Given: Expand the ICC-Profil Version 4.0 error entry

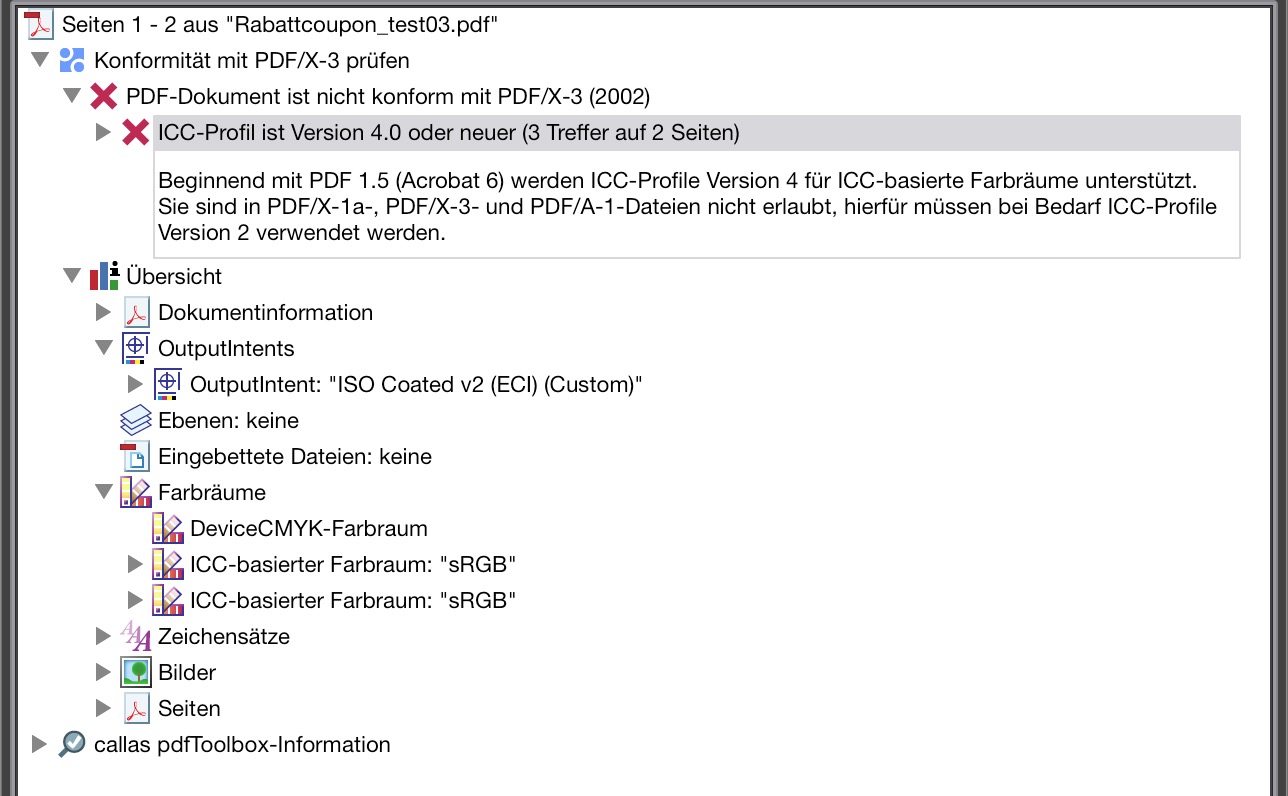Looking at the screenshot, I should [102, 132].
